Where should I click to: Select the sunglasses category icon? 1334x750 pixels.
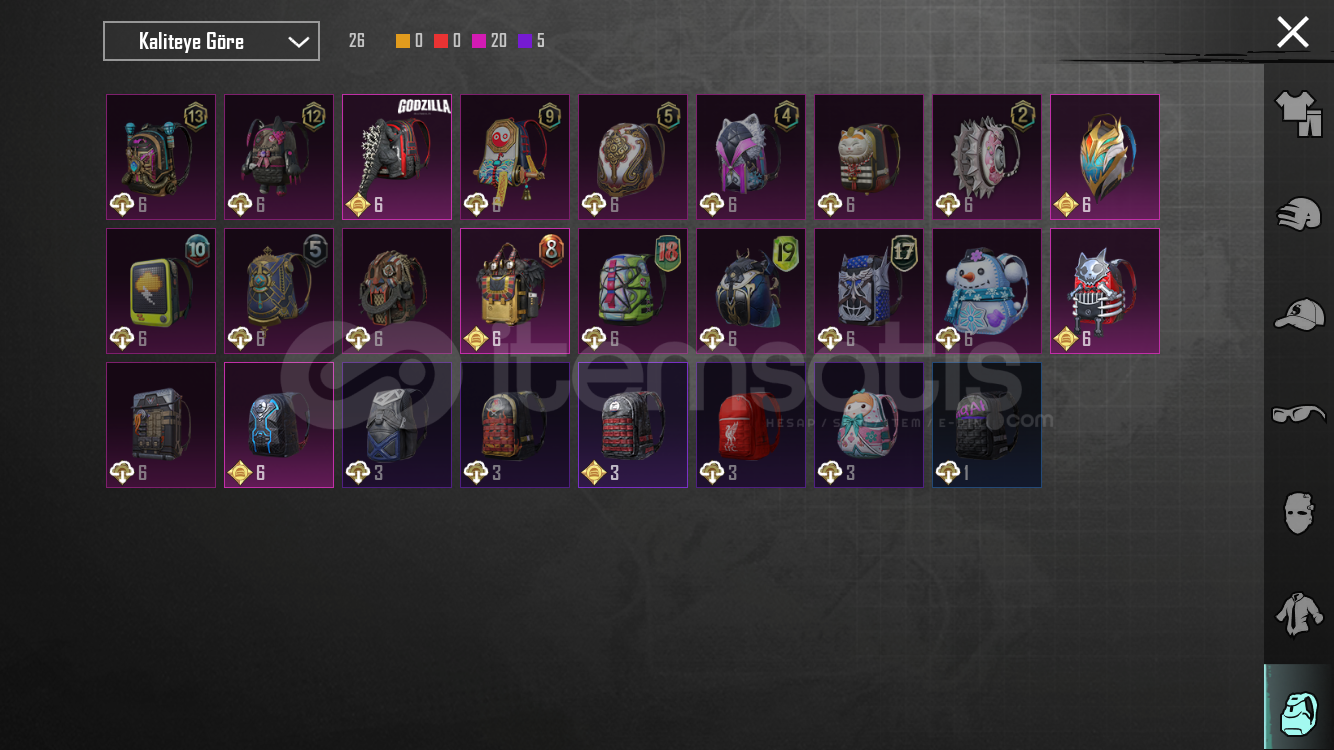point(1298,413)
